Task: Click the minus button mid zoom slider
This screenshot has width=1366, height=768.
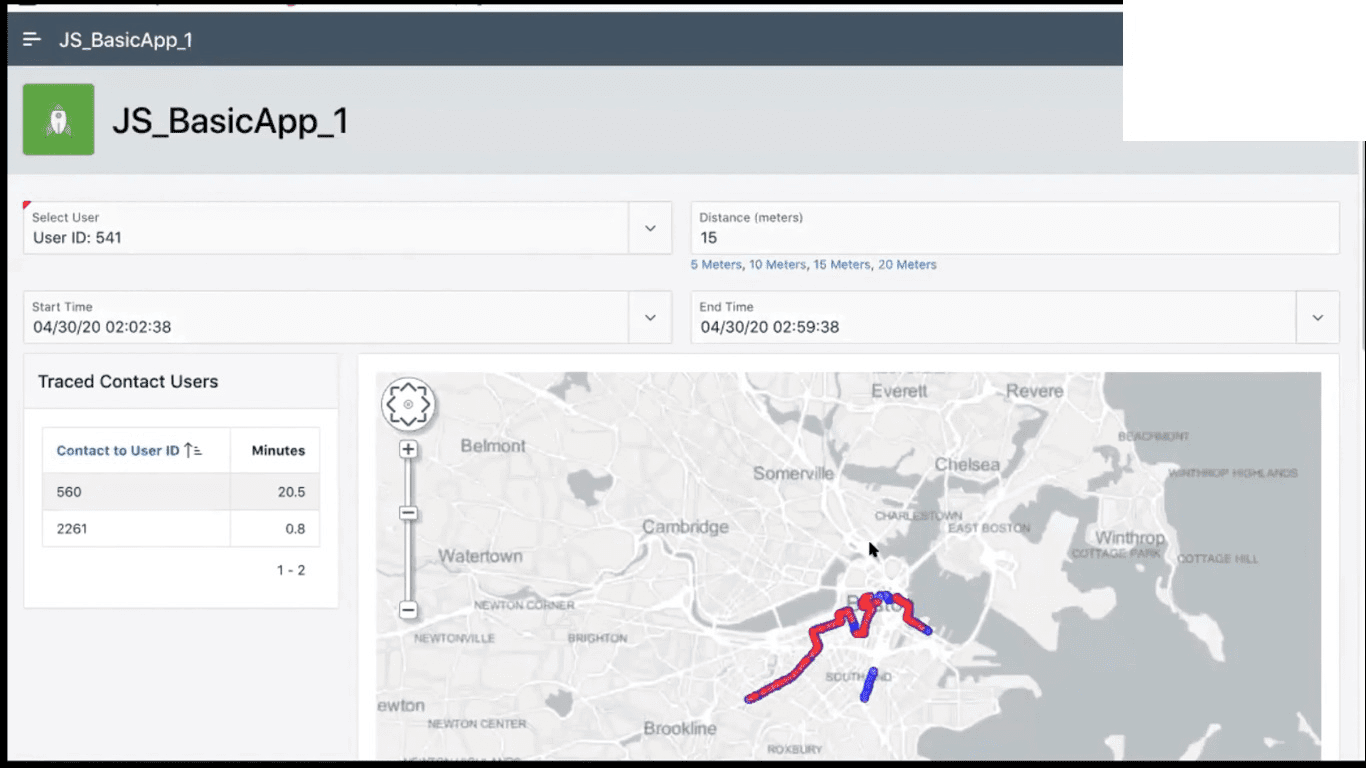Action: point(408,512)
